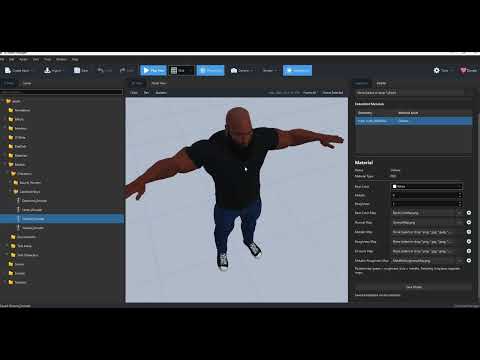Click the Emissive Map file field
The image size is (480, 360).
(424, 251)
